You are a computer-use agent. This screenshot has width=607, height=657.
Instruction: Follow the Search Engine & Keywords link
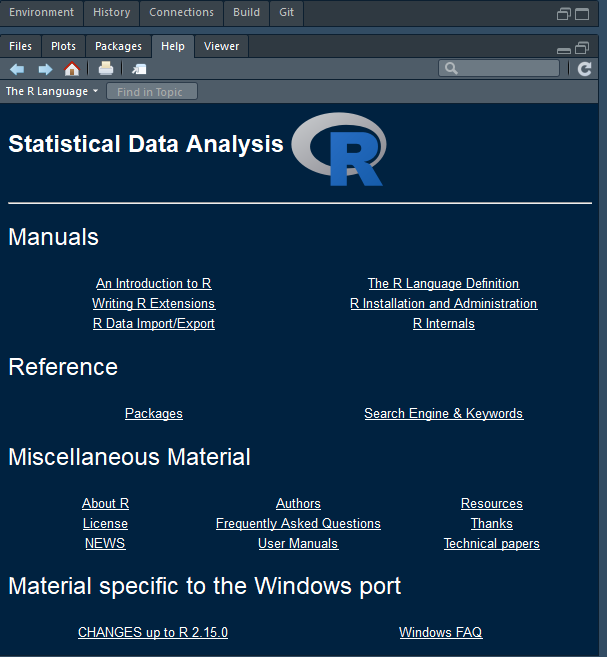pyautogui.click(x=443, y=414)
